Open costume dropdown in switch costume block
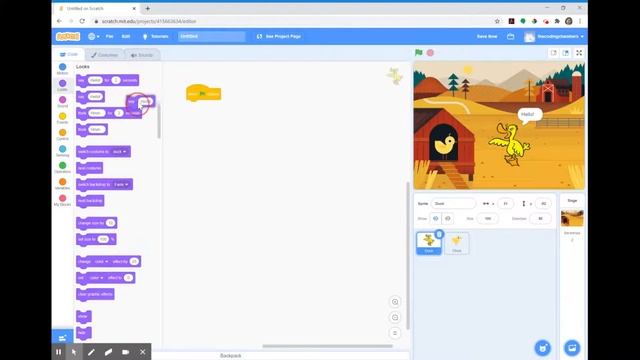 (x=120, y=152)
